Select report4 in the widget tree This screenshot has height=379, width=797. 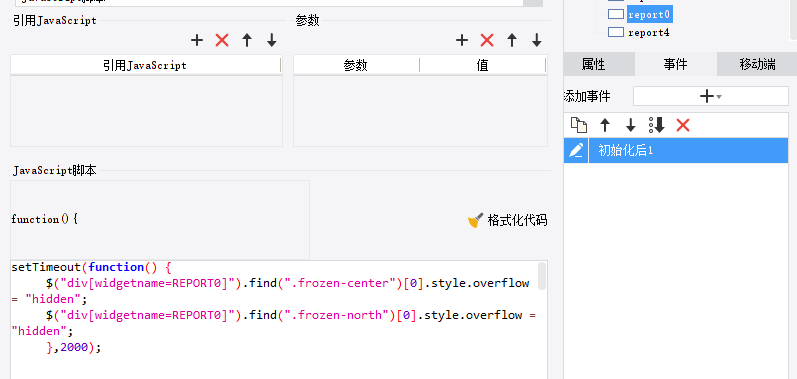(649, 33)
